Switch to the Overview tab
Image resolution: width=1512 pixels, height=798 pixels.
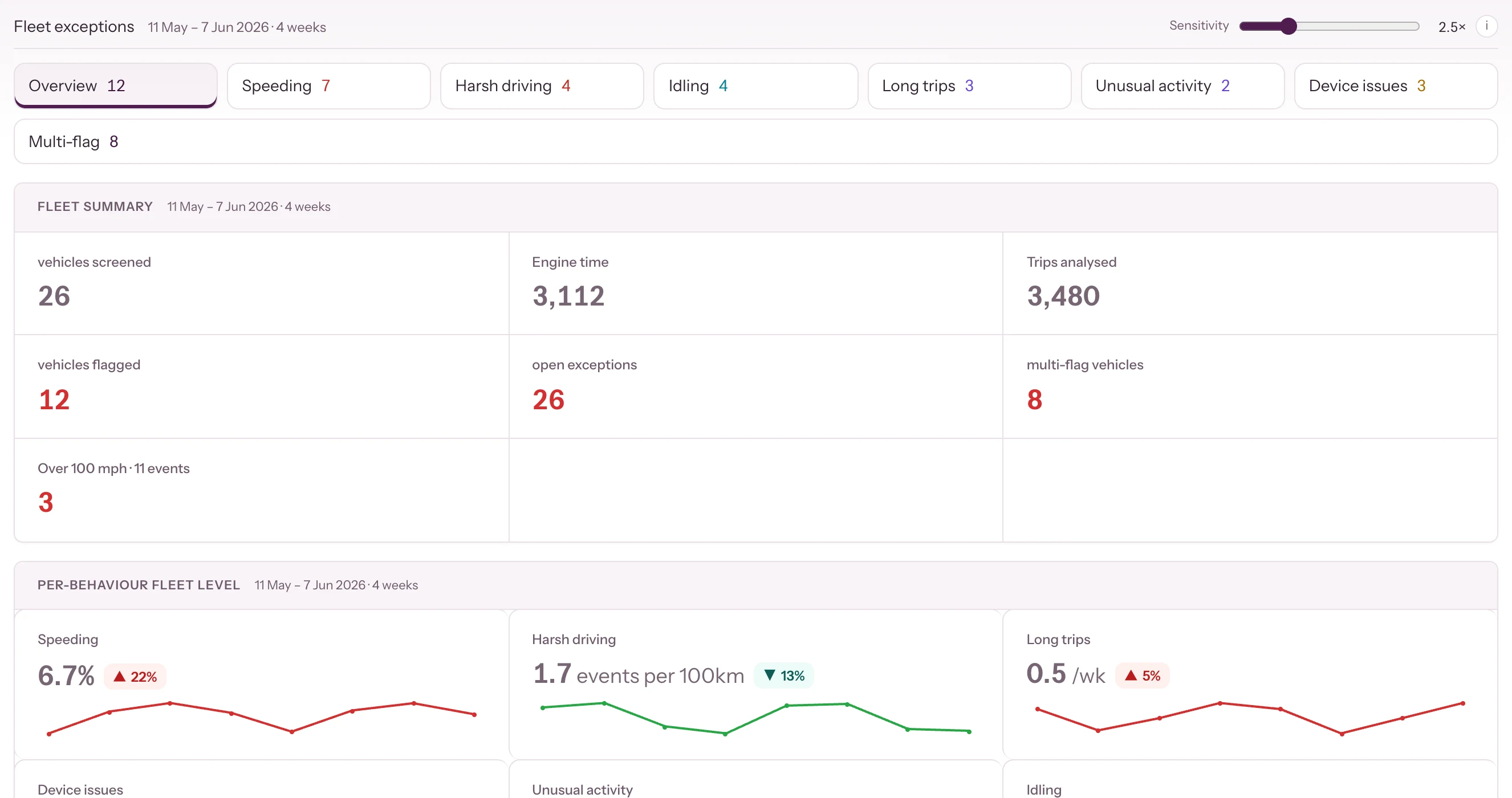[x=116, y=85]
